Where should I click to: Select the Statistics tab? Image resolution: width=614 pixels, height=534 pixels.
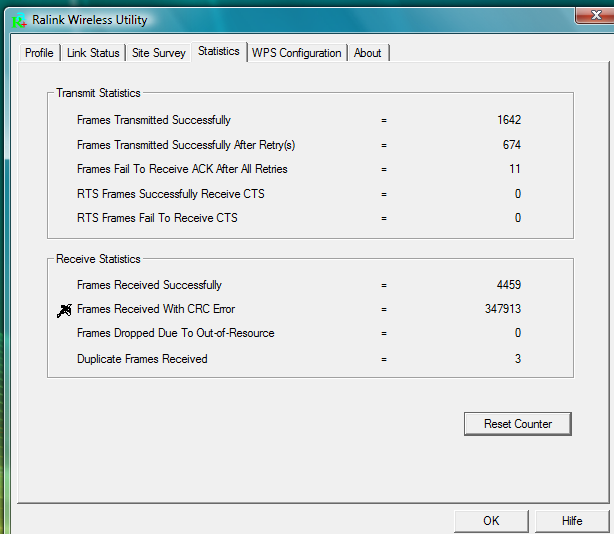click(219, 51)
